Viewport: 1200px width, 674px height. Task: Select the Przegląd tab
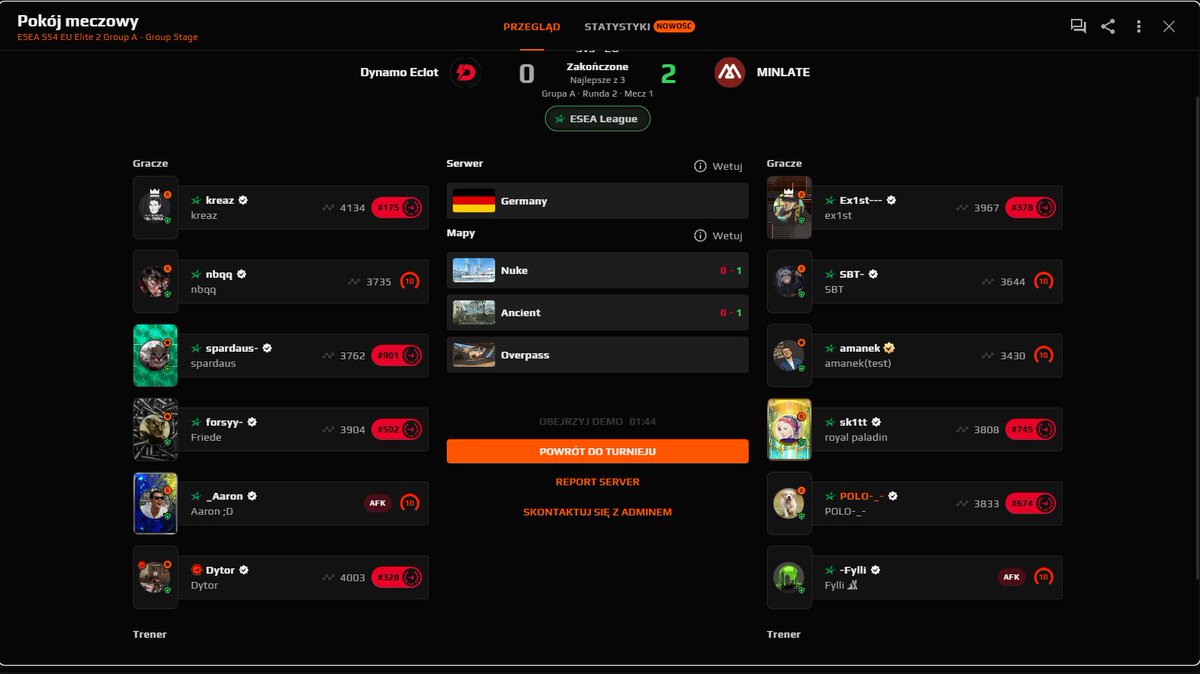(x=532, y=27)
